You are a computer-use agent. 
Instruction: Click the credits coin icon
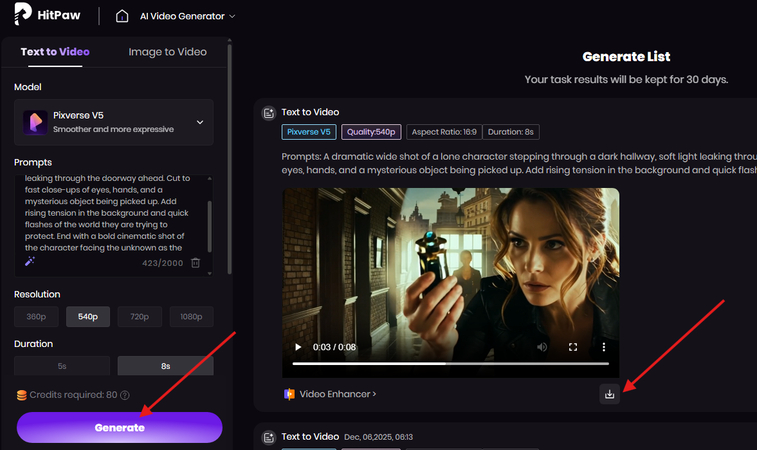[22, 395]
